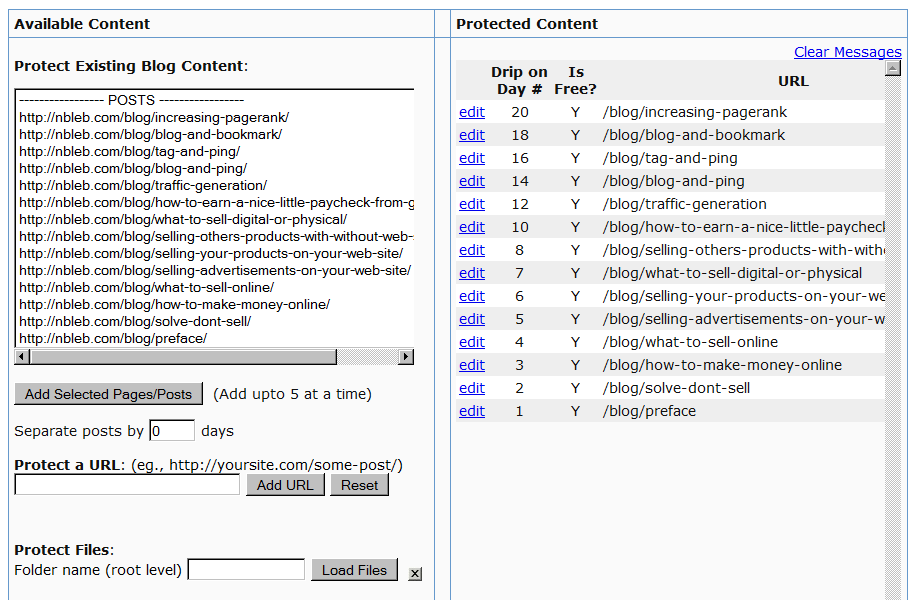Open the Clear Messages link
This screenshot has height=600, width=915.
pos(847,52)
